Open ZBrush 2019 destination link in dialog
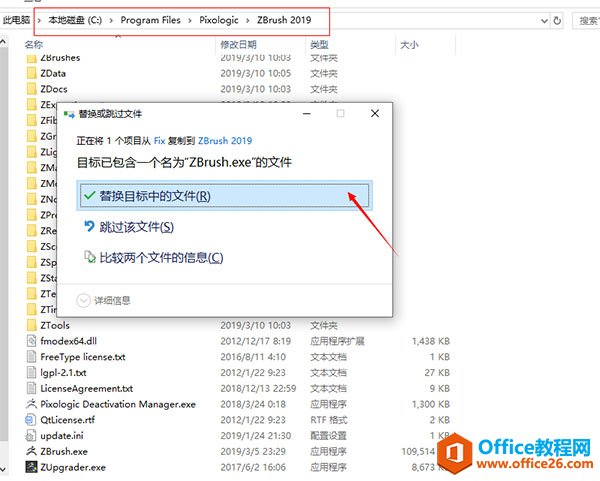 point(225,141)
